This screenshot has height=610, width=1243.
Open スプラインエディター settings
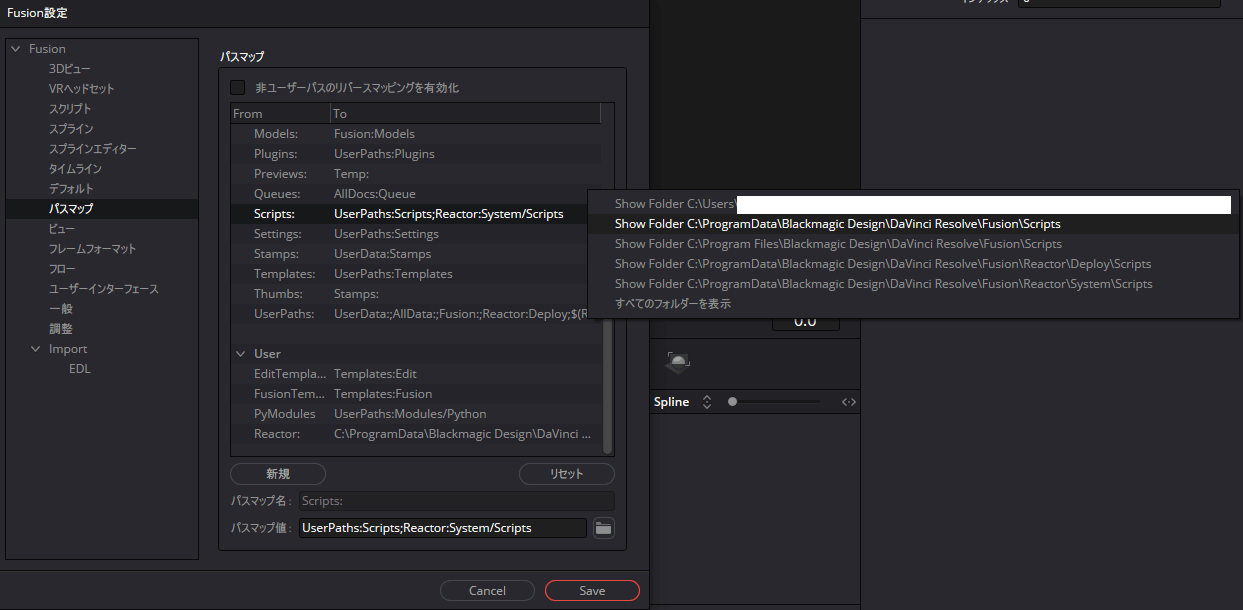[93, 149]
